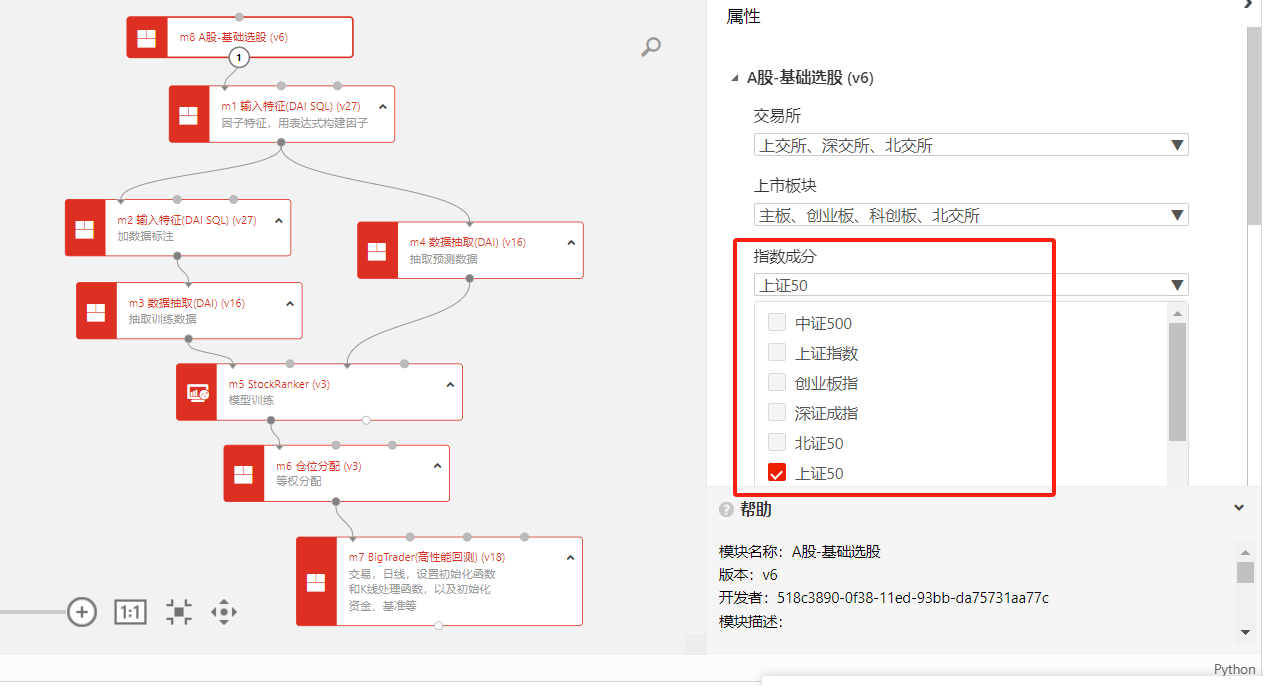
Task: Open the 交易所 dropdown
Action: pos(970,145)
